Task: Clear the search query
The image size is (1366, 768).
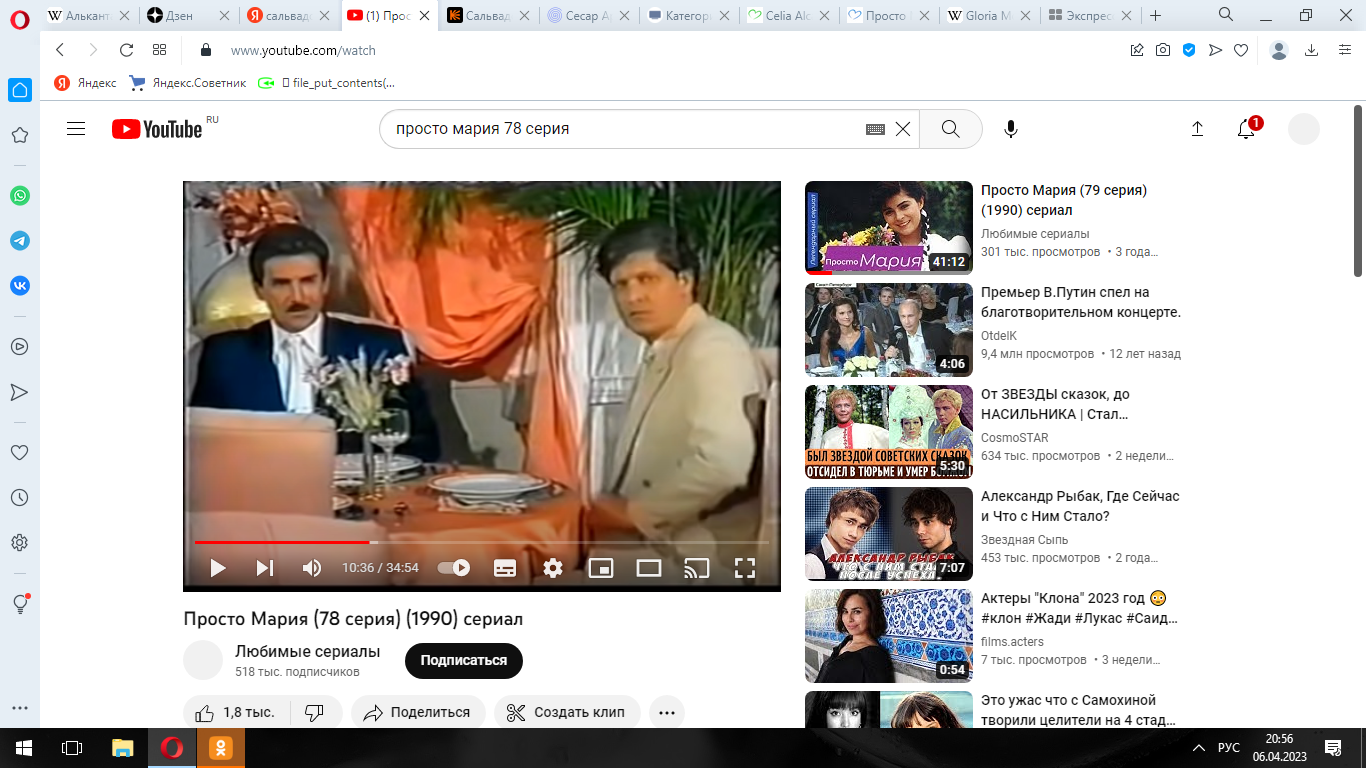Action: [903, 129]
